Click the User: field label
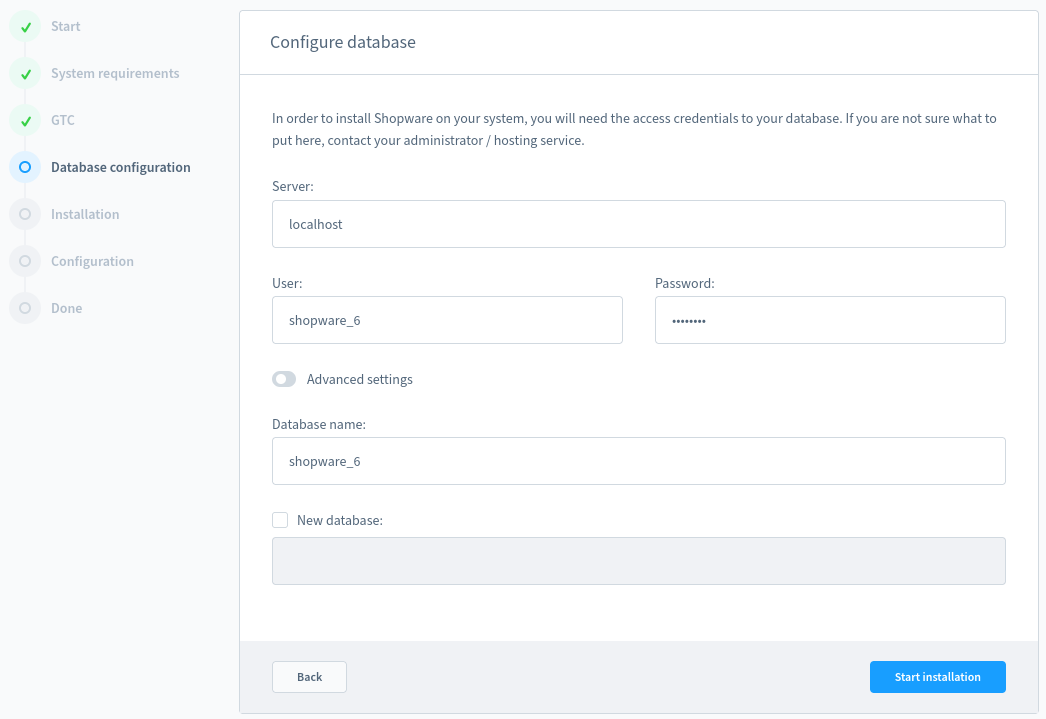The image size is (1046, 719). (x=287, y=283)
